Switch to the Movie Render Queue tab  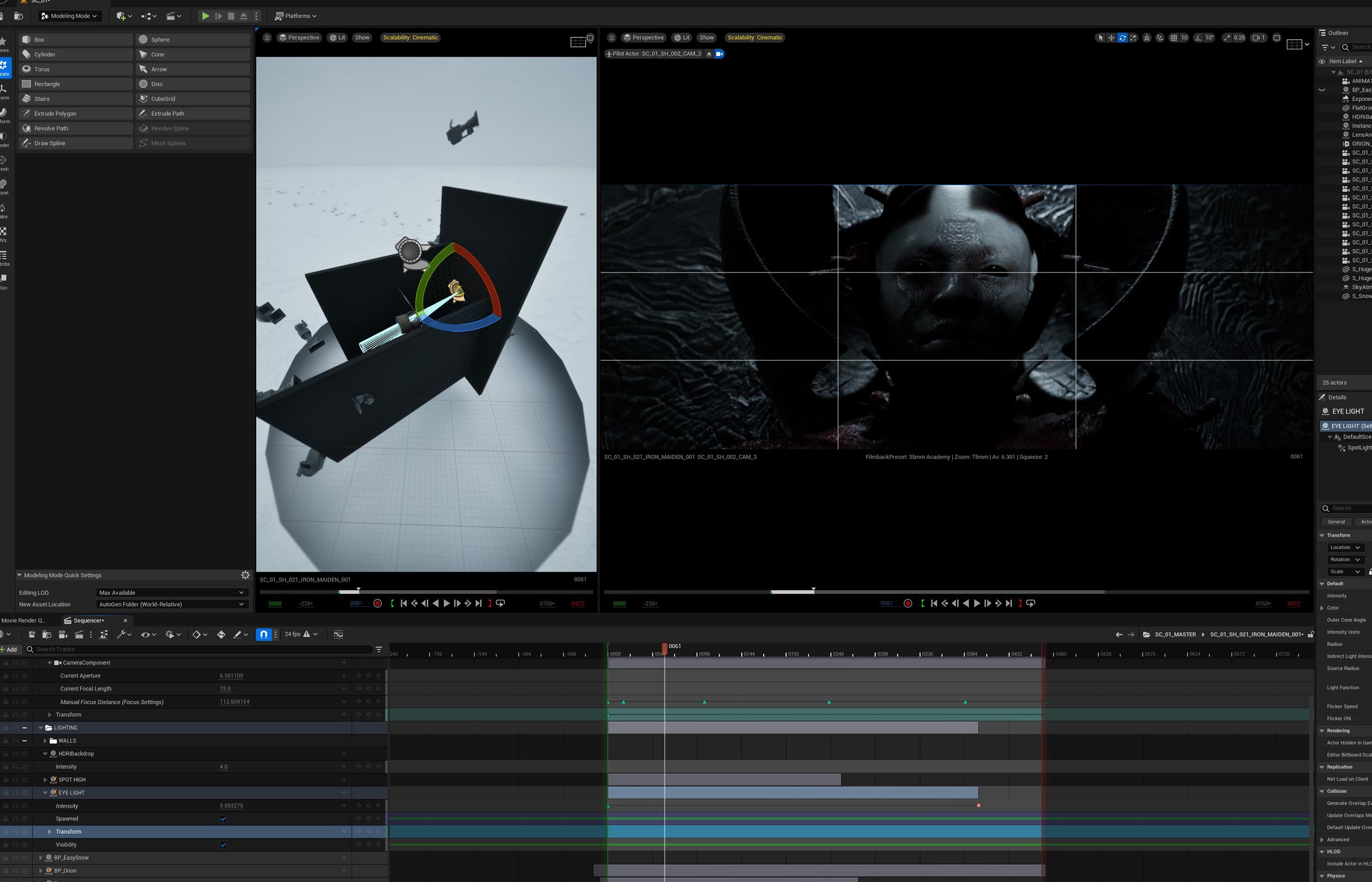pyautogui.click(x=24, y=620)
